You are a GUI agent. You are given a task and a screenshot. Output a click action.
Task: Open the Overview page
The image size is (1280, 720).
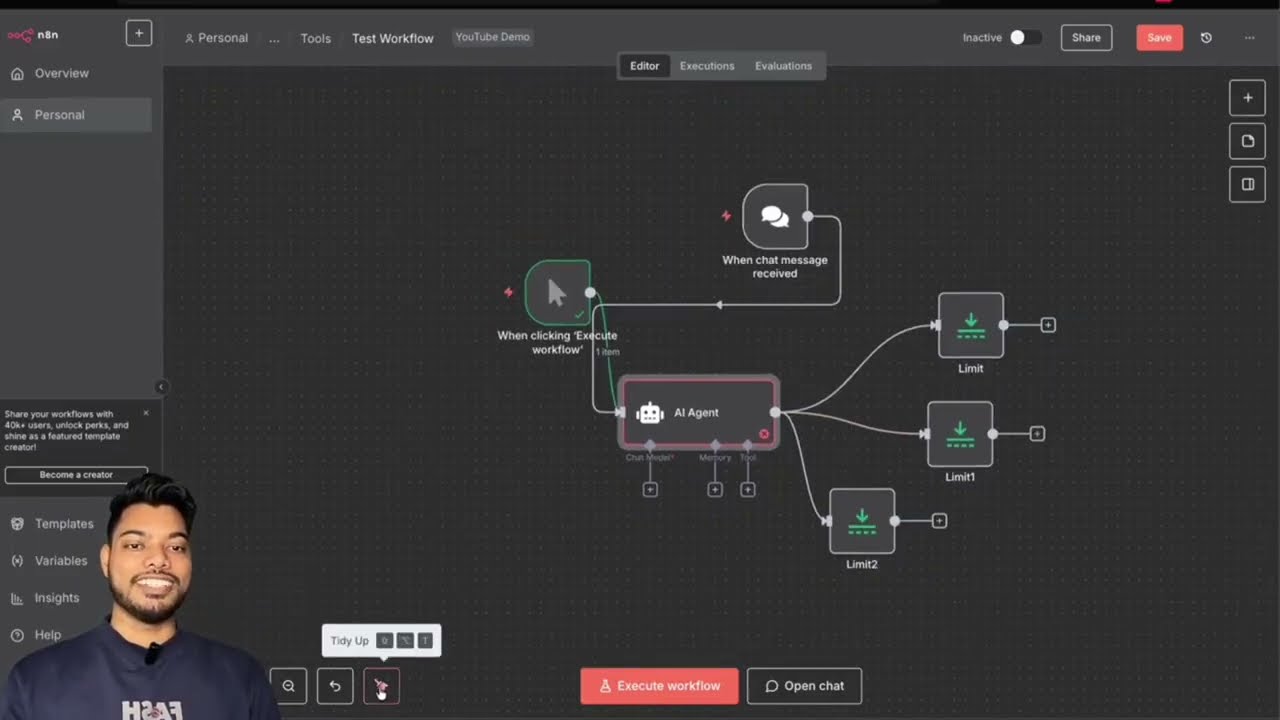pyautogui.click(x=61, y=73)
